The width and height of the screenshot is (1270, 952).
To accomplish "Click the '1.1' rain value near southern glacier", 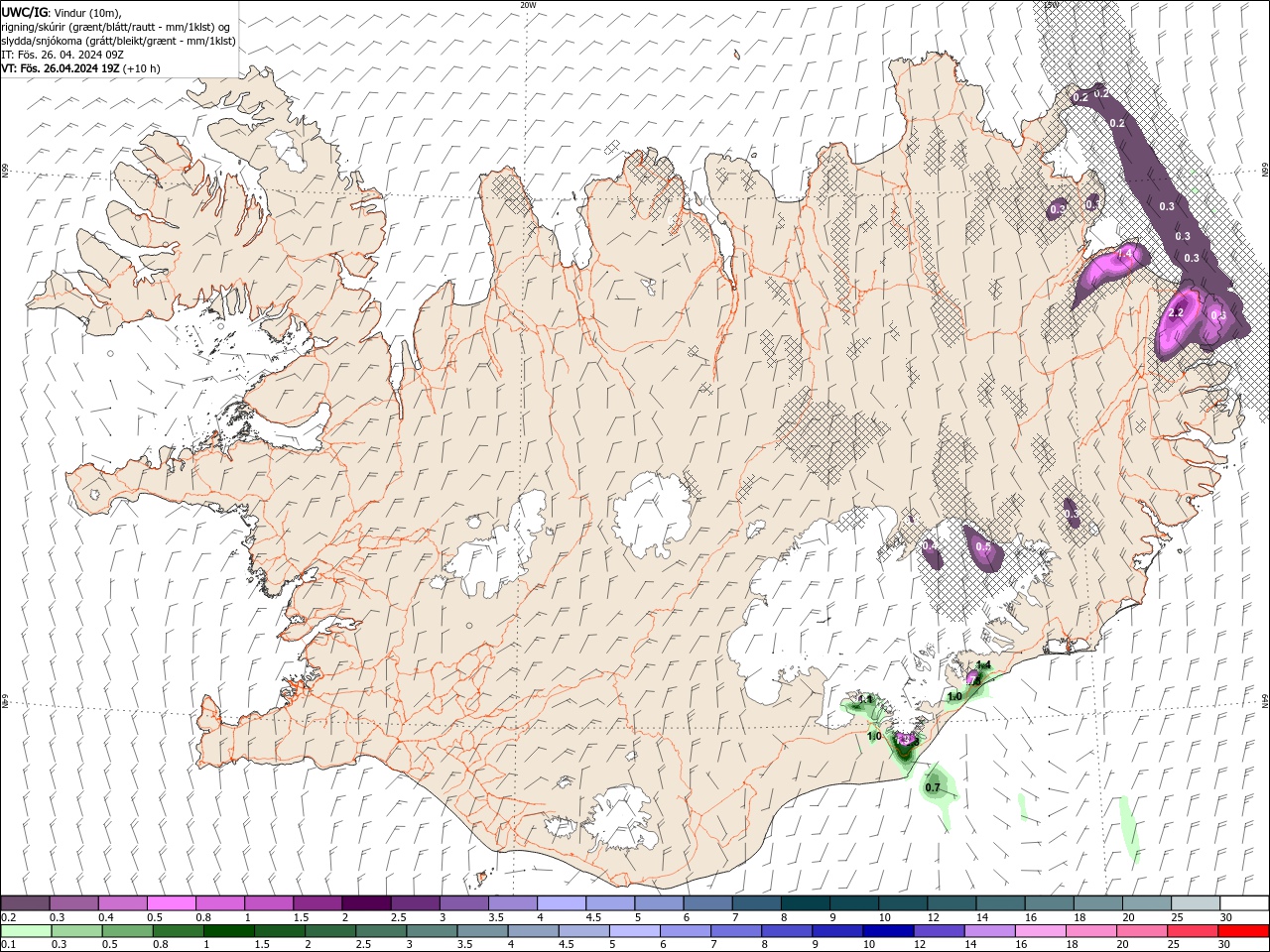I will 864,699.
